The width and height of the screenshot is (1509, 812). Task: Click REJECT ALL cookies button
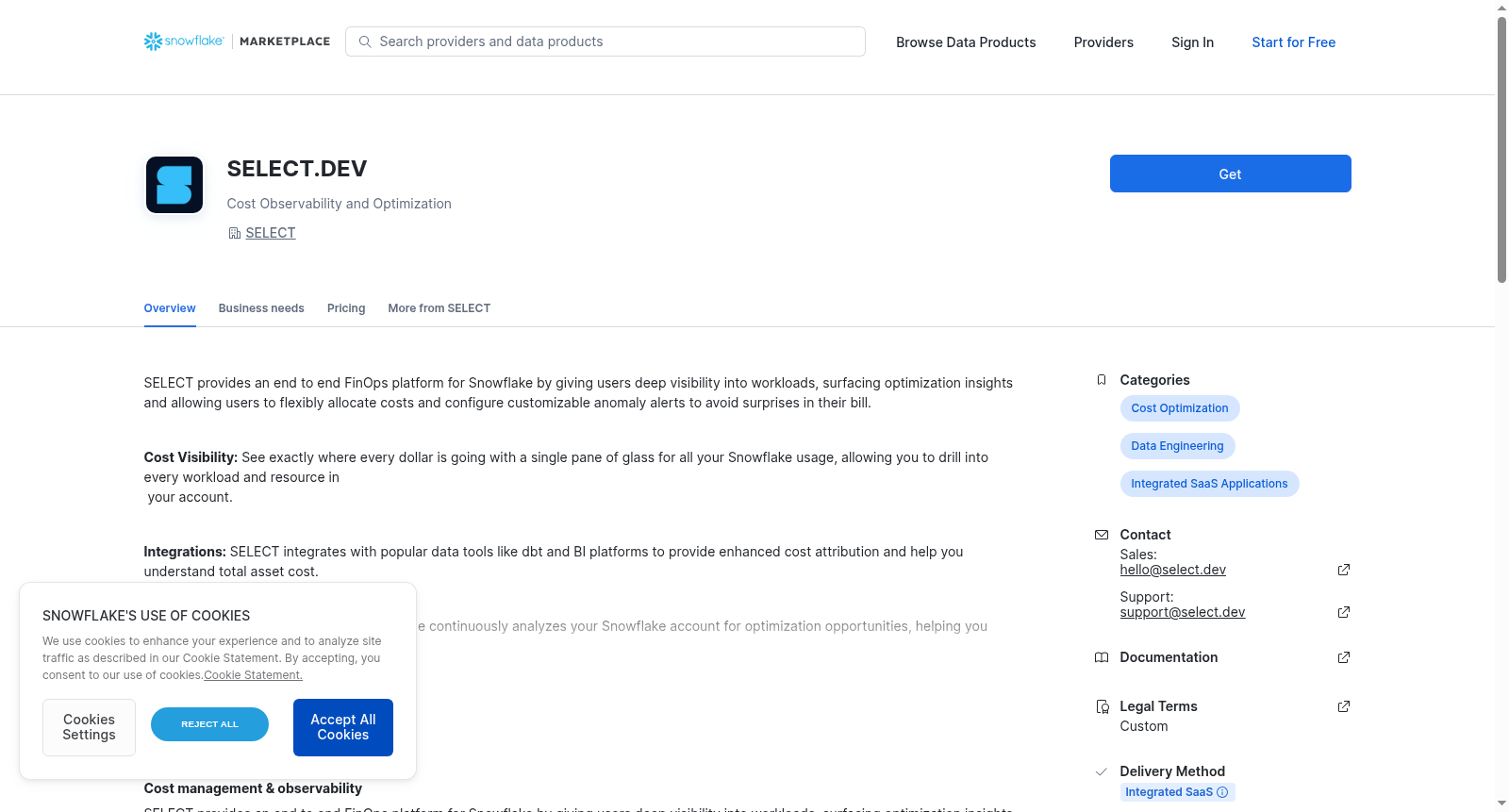click(209, 724)
